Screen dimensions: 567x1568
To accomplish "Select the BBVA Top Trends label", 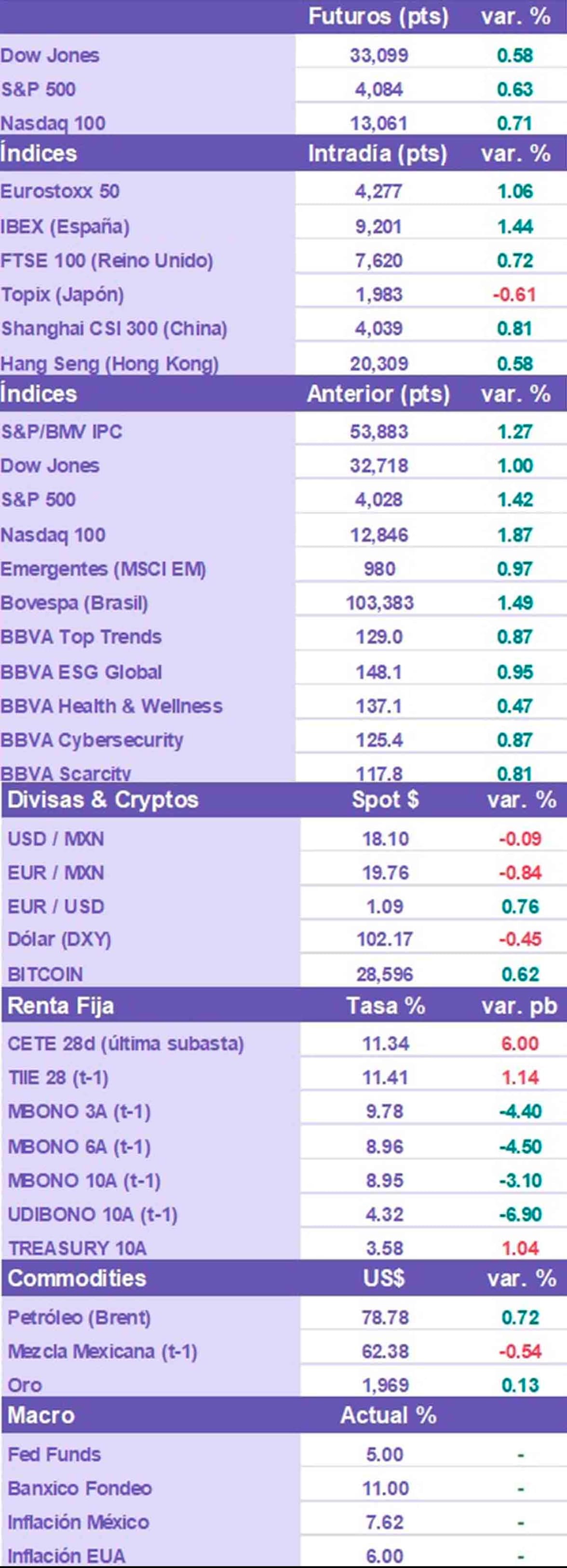I will [81, 636].
